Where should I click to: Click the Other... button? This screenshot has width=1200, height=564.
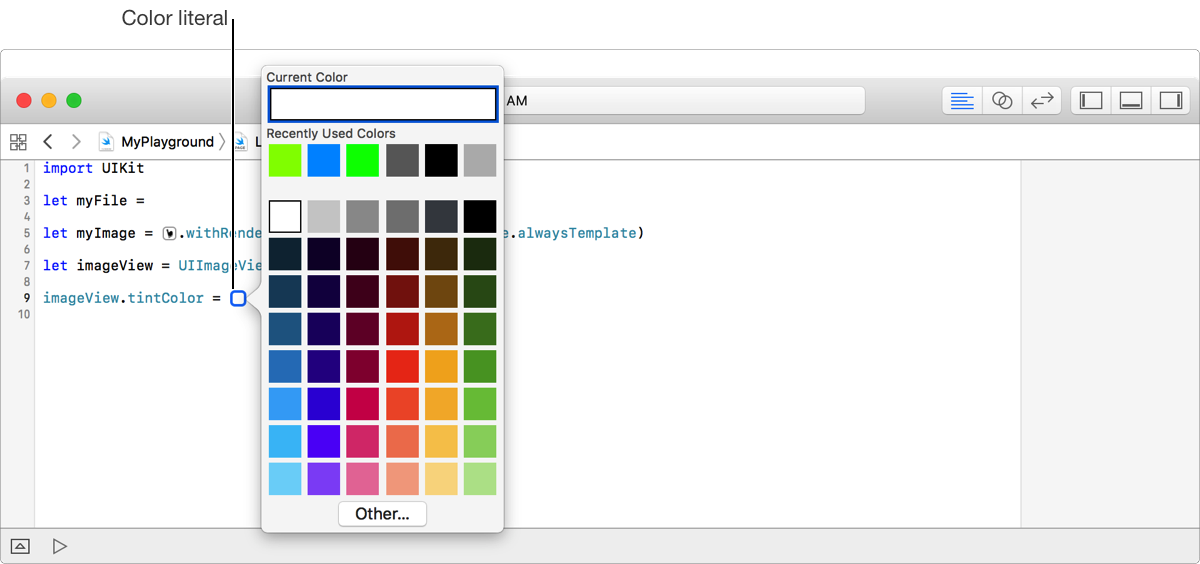coord(382,514)
